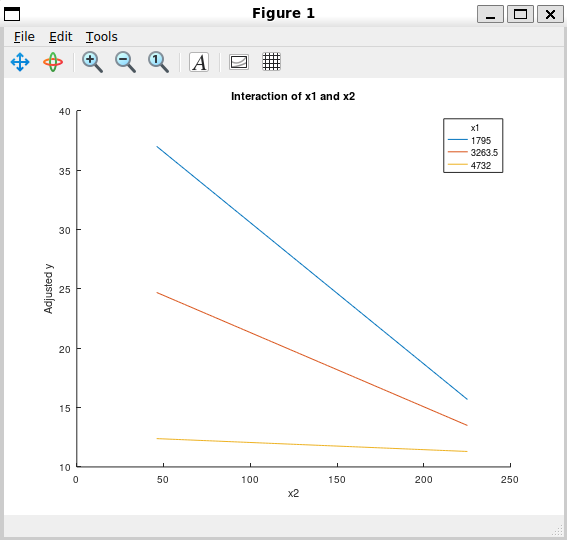Image resolution: width=567 pixels, height=540 pixels.
Task: Click the y-axis tick label 25
Action: click(x=65, y=289)
